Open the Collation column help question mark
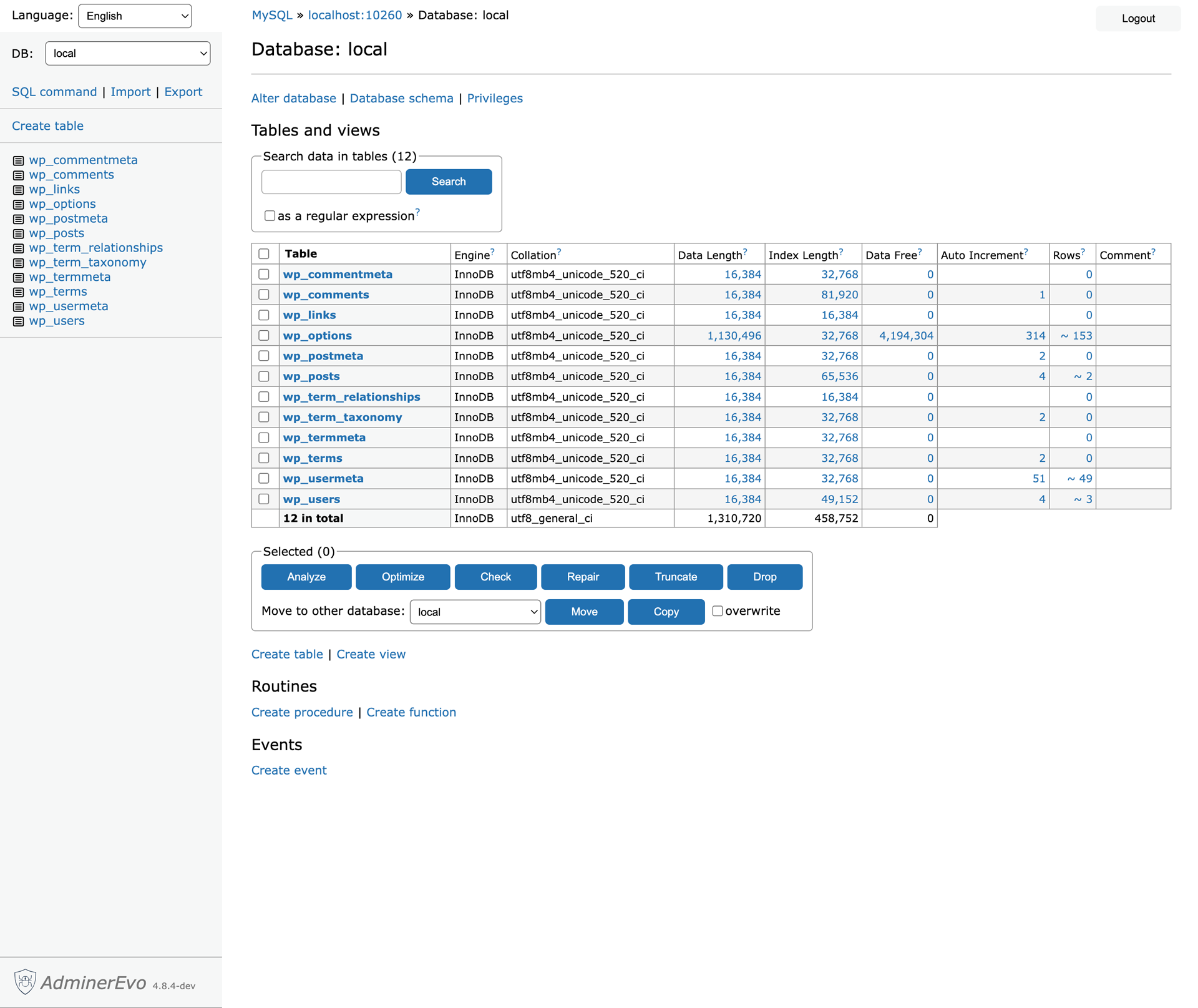This screenshot has height=1008, width=1198. click(559, 252)
